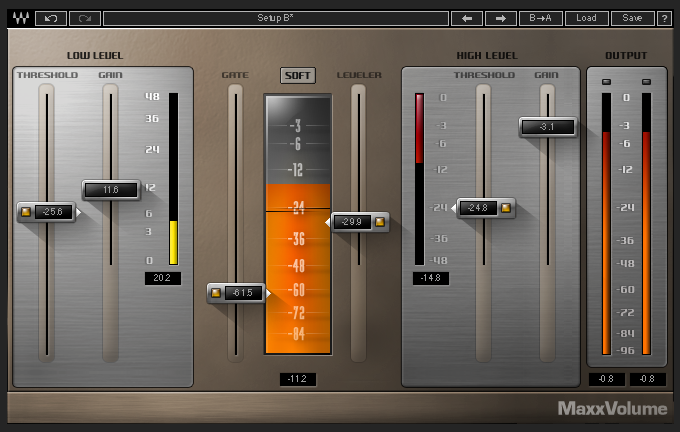
Task: Open the Load preset menu
Action: 586,18
